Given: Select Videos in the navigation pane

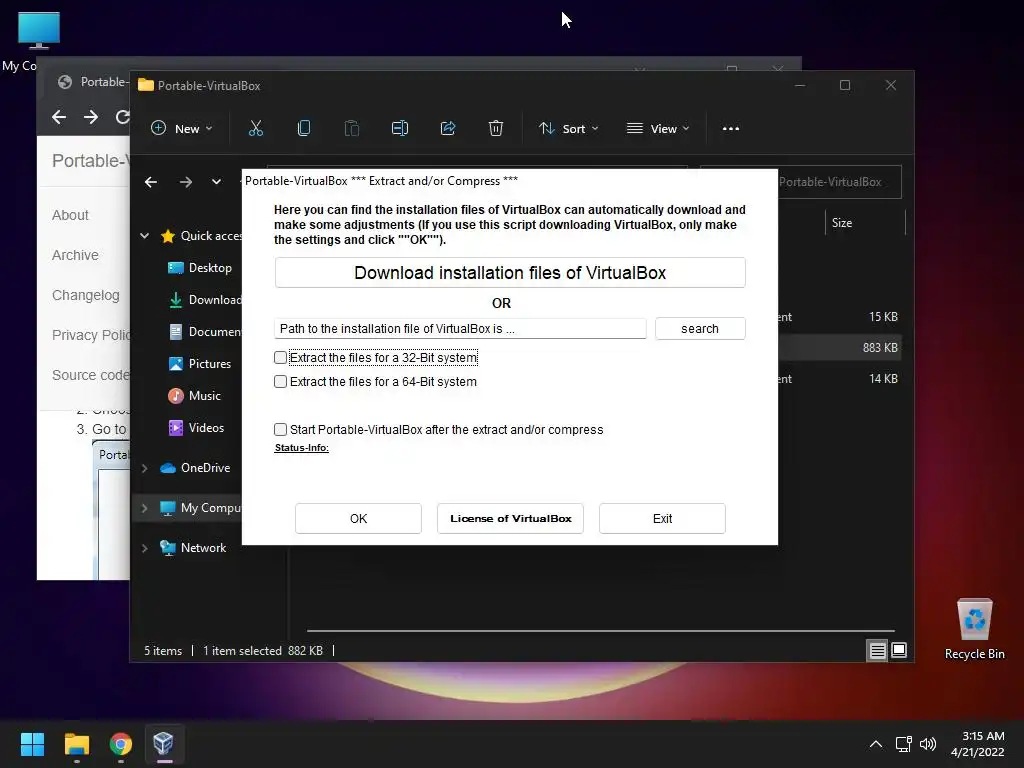Looking at the screenshot, I should pos(197,428).
